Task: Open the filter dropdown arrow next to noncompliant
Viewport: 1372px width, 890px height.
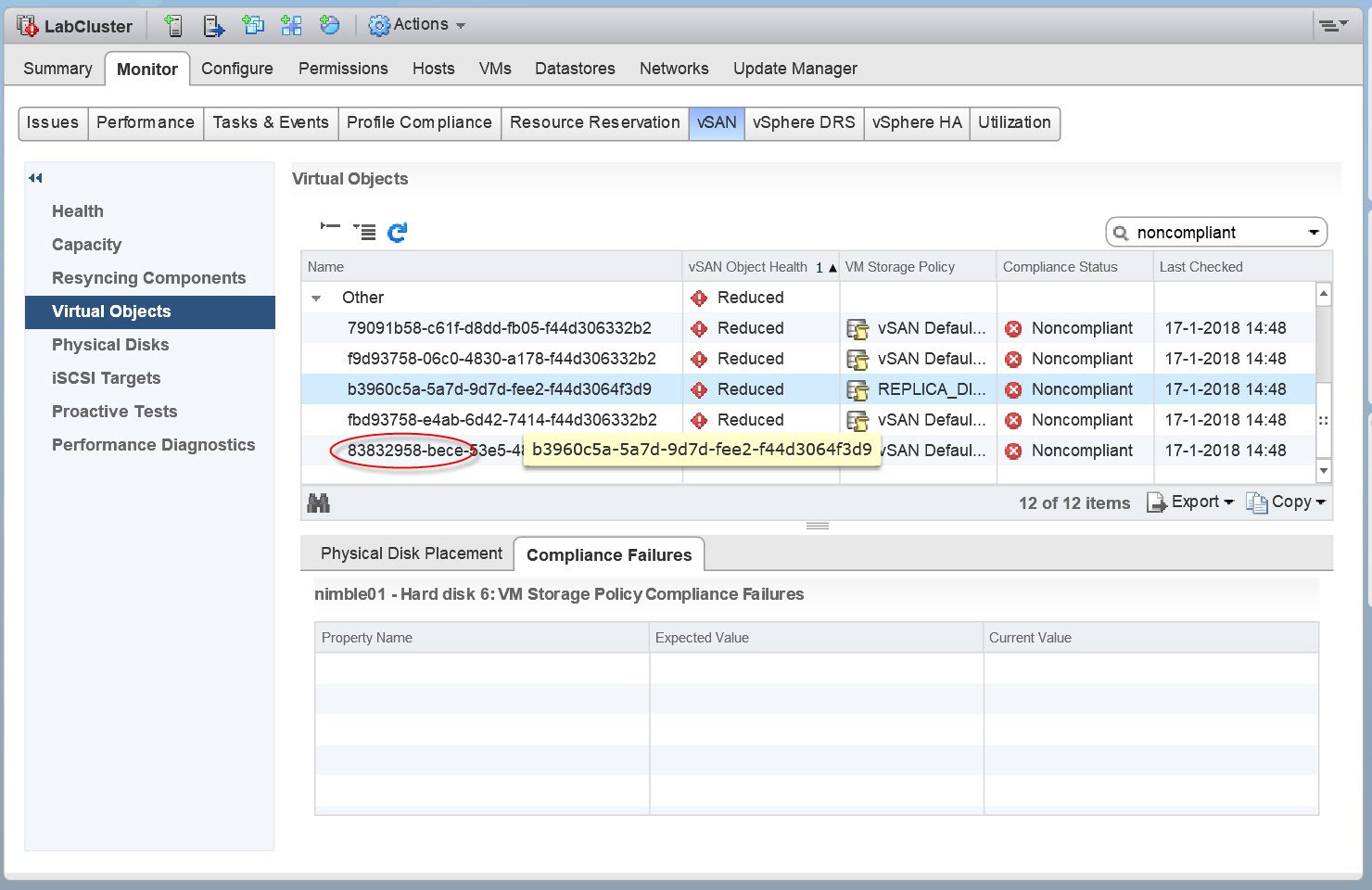Action: point(1314,233)
